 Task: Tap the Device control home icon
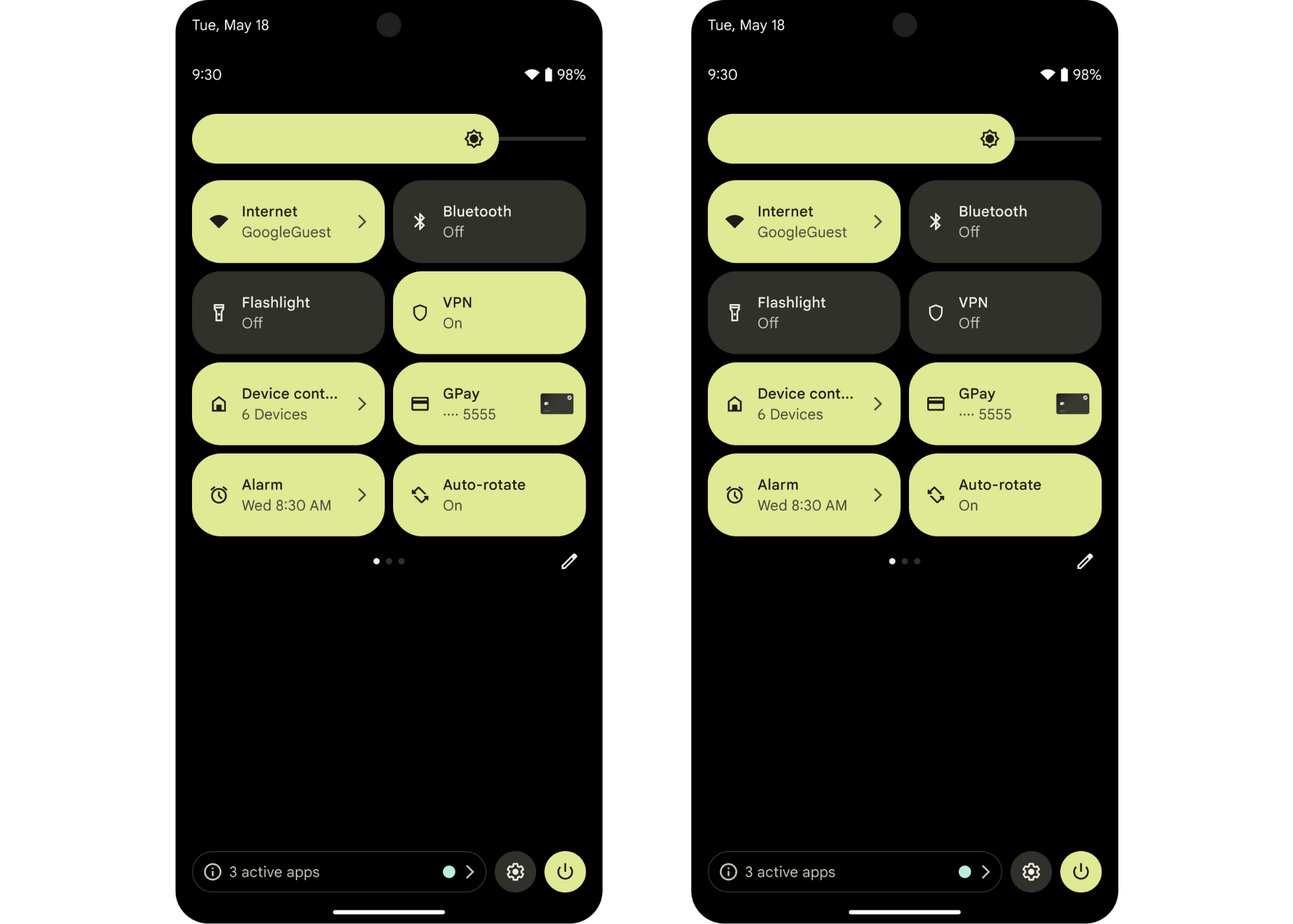(x=219, y=404)
